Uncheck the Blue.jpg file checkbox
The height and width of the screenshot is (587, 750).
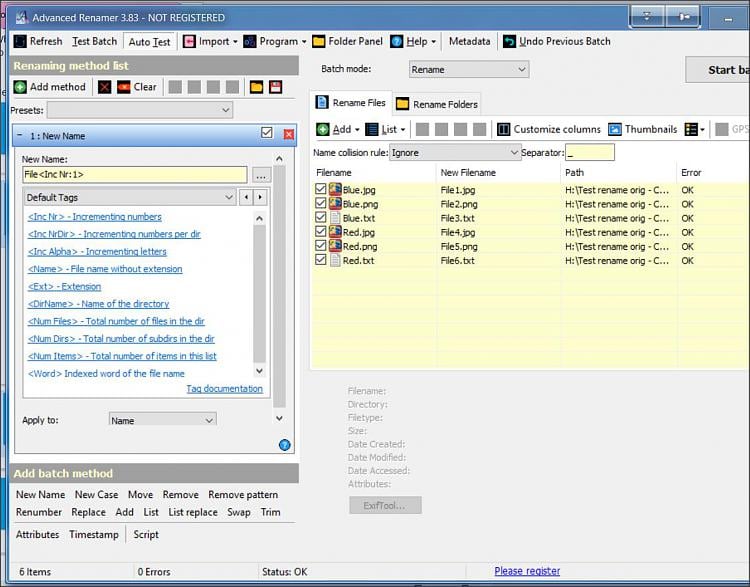click(321, 190)
